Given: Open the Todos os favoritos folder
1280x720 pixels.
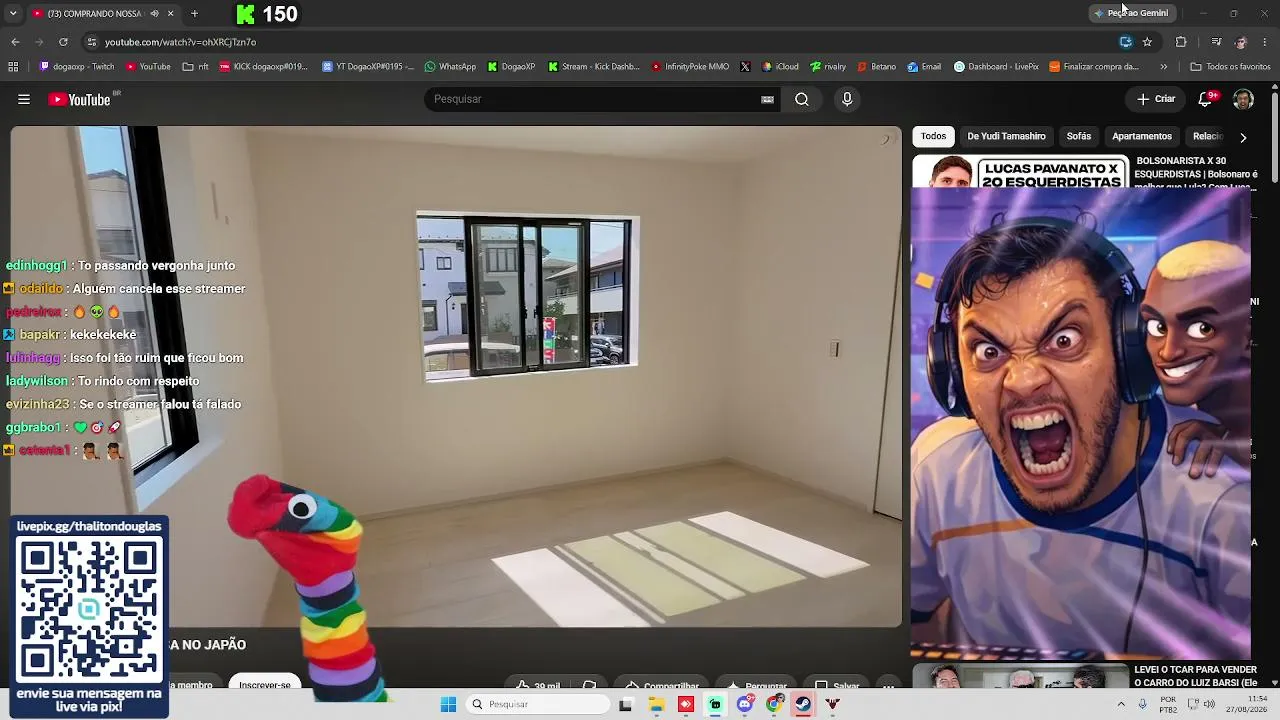Looking at the screenshot, I should tap(1230, 67).
